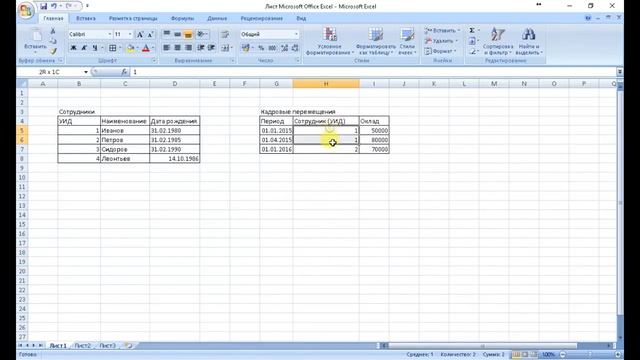Increase font size
Image resolution: width=640 pixels, height=360 pixels.
(x=140, y=34)
